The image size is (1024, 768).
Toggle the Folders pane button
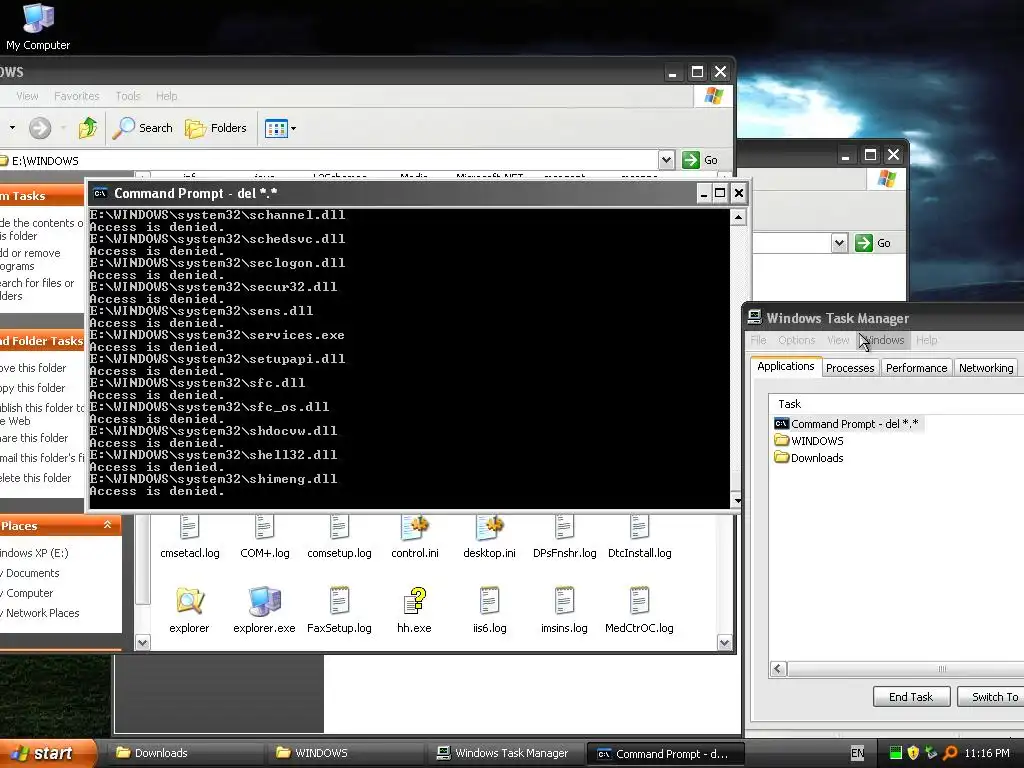point(216,128)
